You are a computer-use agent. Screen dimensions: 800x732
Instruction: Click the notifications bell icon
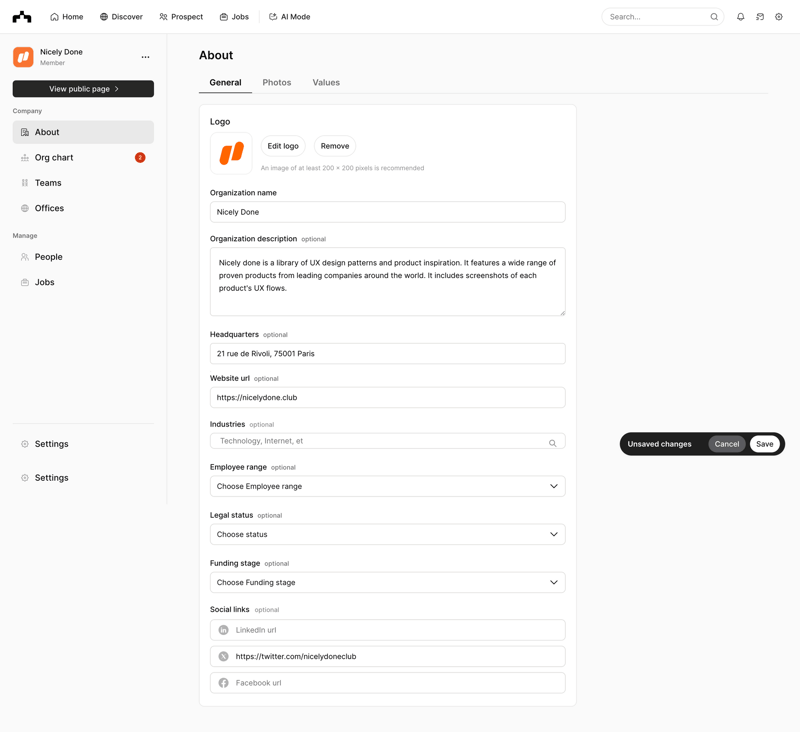click(739, 17)
